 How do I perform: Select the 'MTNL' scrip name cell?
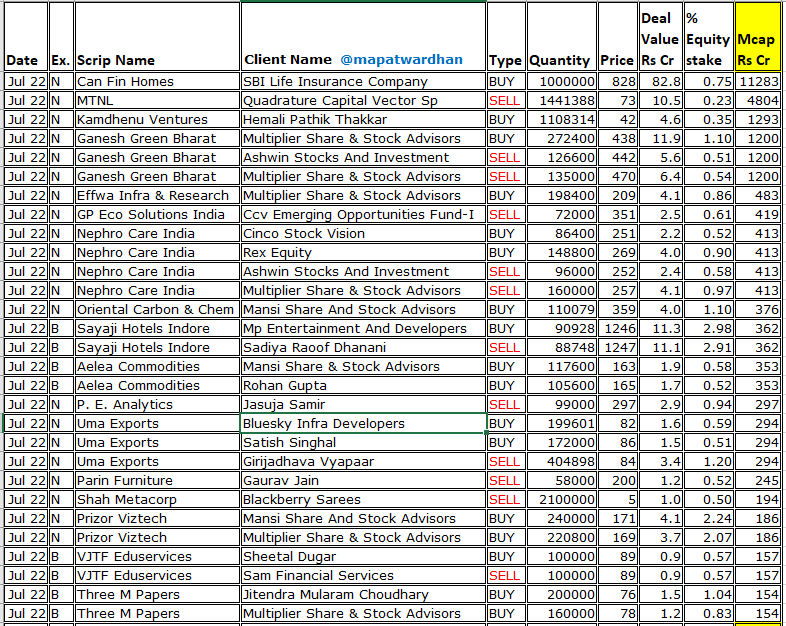157,100
